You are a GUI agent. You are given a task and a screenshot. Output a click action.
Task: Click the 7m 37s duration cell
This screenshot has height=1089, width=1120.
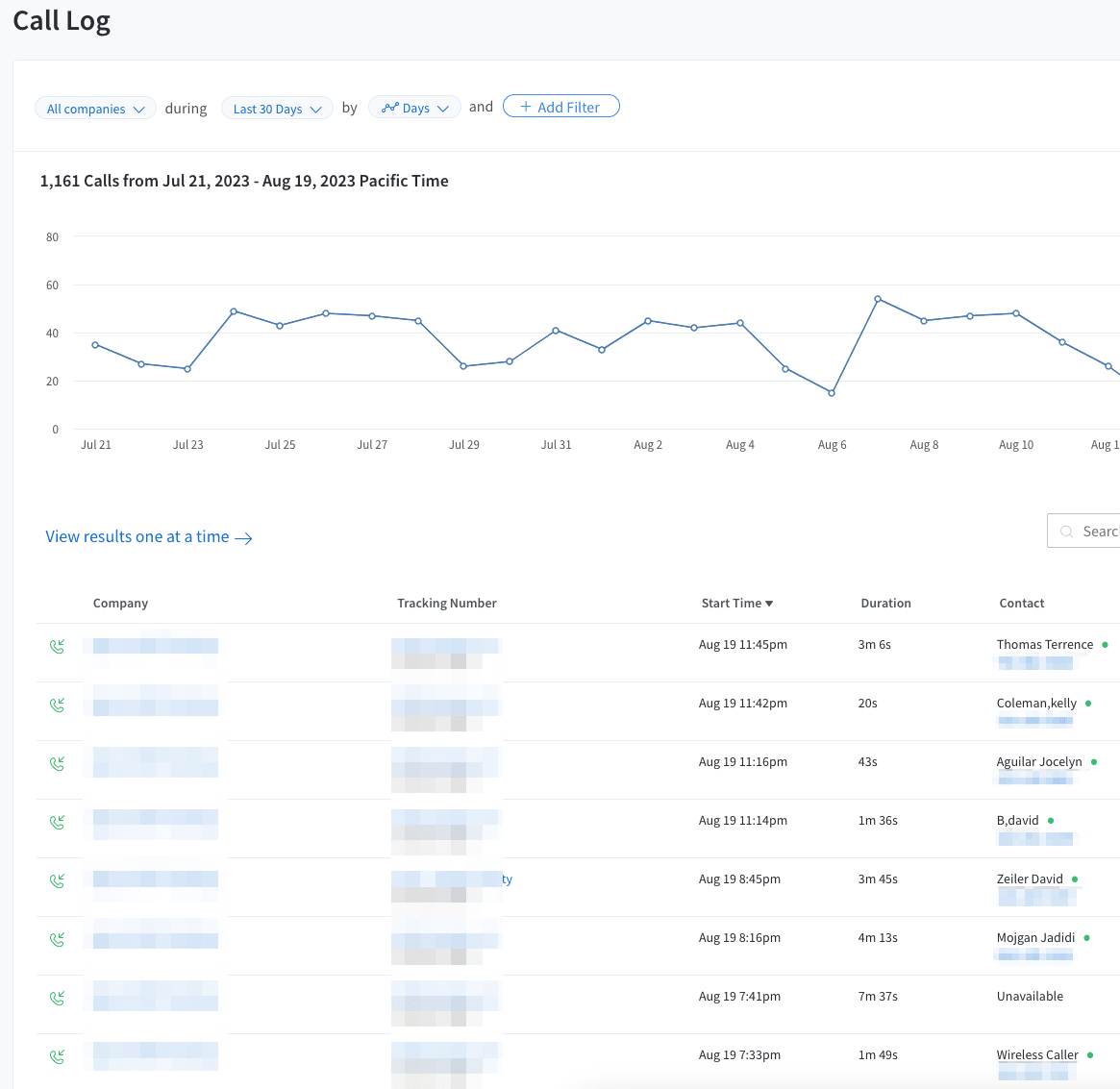coord(878,996)
